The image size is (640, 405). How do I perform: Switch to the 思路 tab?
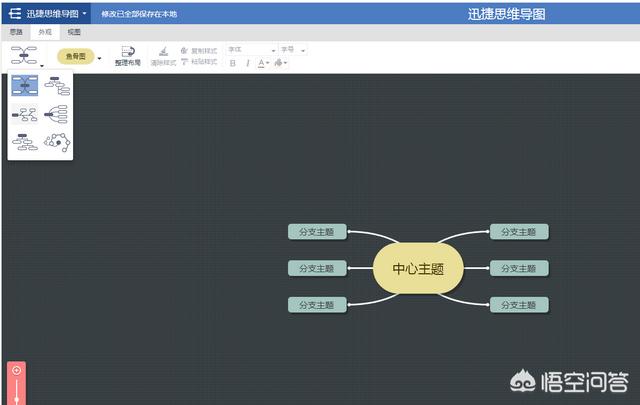(x=16, y=32)
